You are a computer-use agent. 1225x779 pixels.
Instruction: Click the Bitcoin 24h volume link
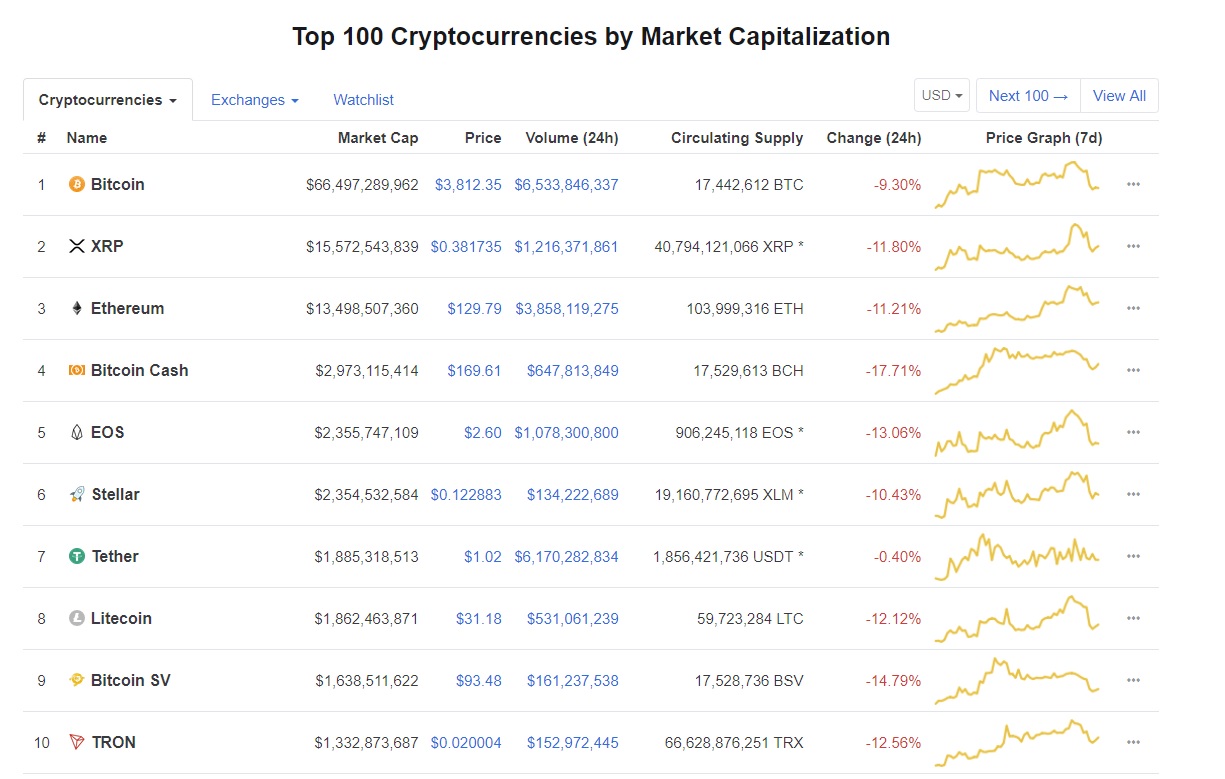pos(572,184)
